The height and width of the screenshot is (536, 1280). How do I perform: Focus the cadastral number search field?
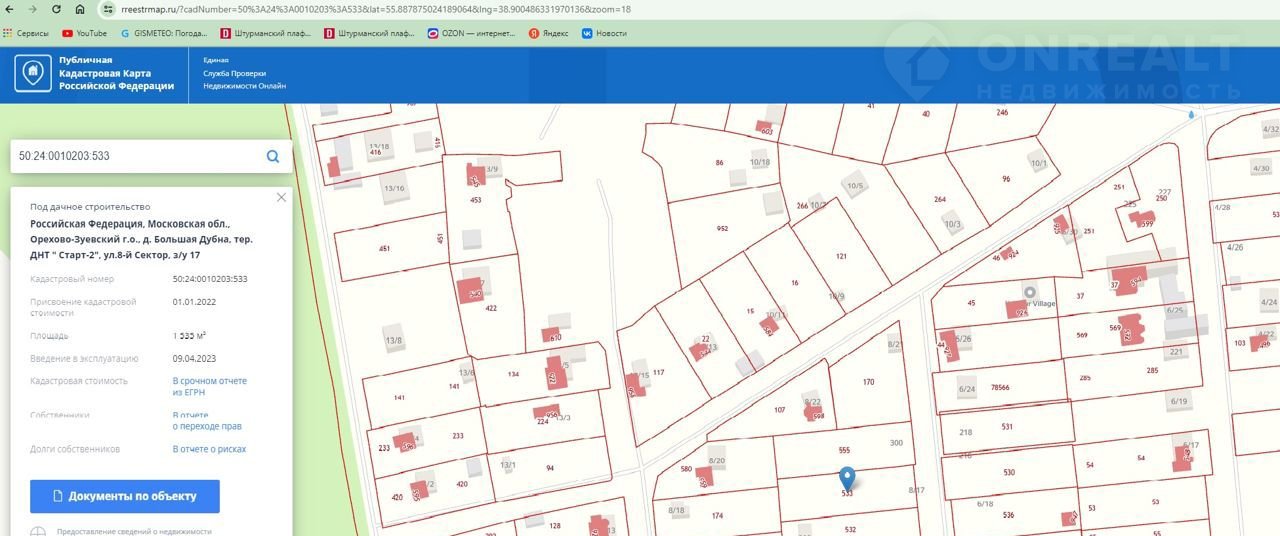pyautogui.click(x=135, y=156)
